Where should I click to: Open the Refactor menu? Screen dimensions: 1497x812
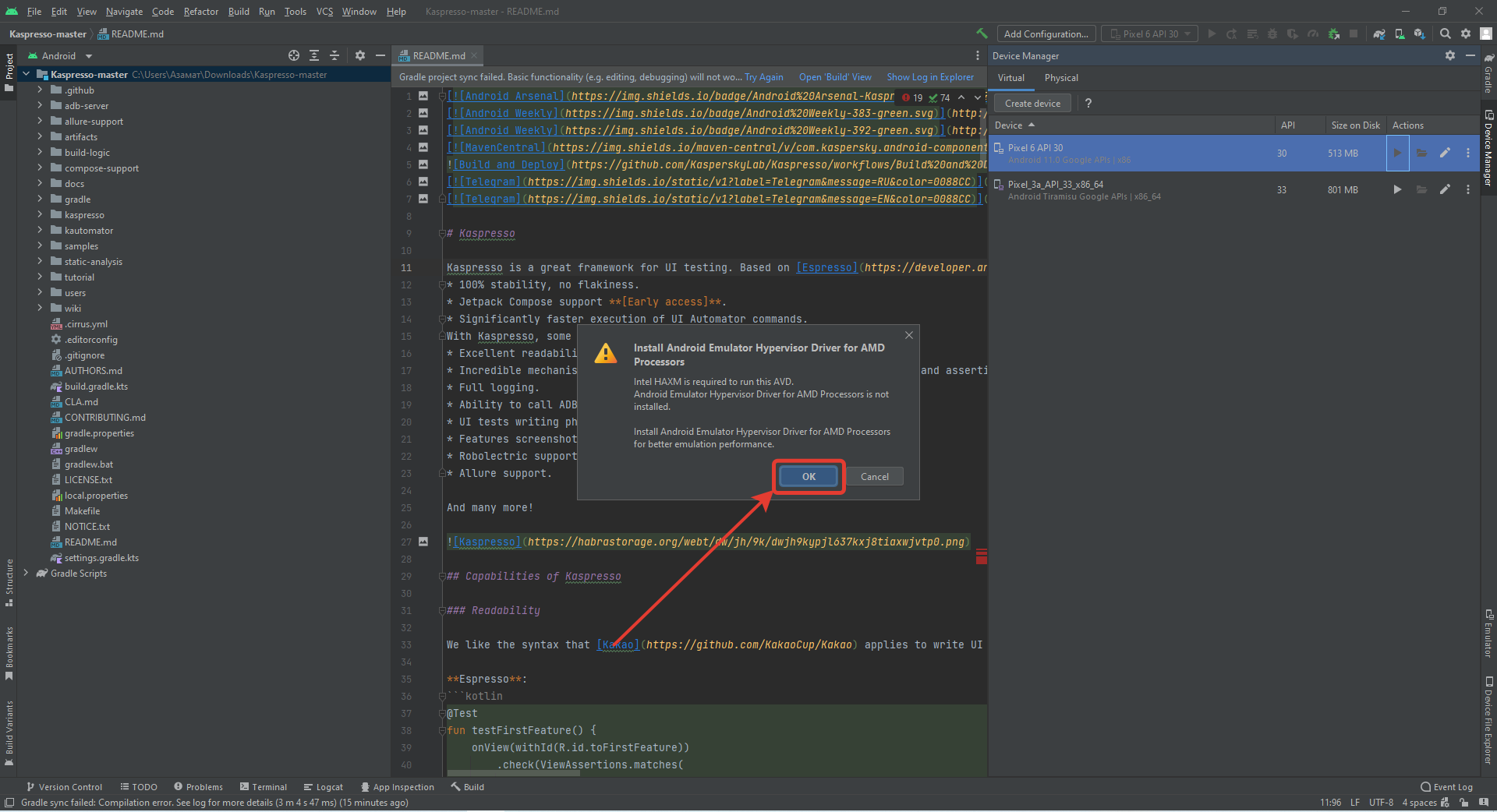tap(201, 11)
